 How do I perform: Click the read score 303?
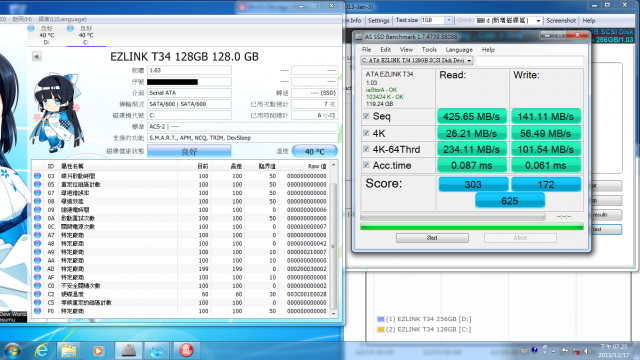(473, 184)
